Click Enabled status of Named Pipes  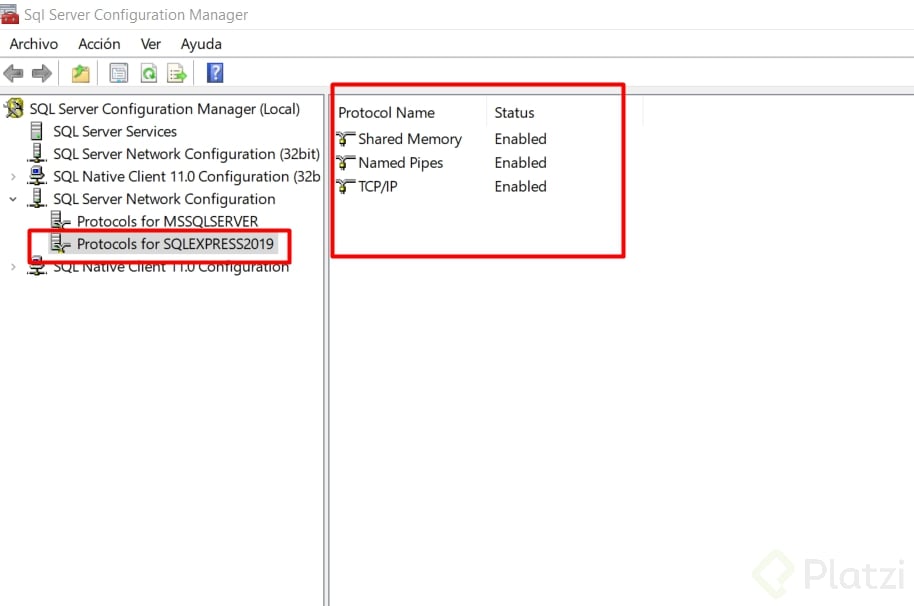click(x=521, y=163)
